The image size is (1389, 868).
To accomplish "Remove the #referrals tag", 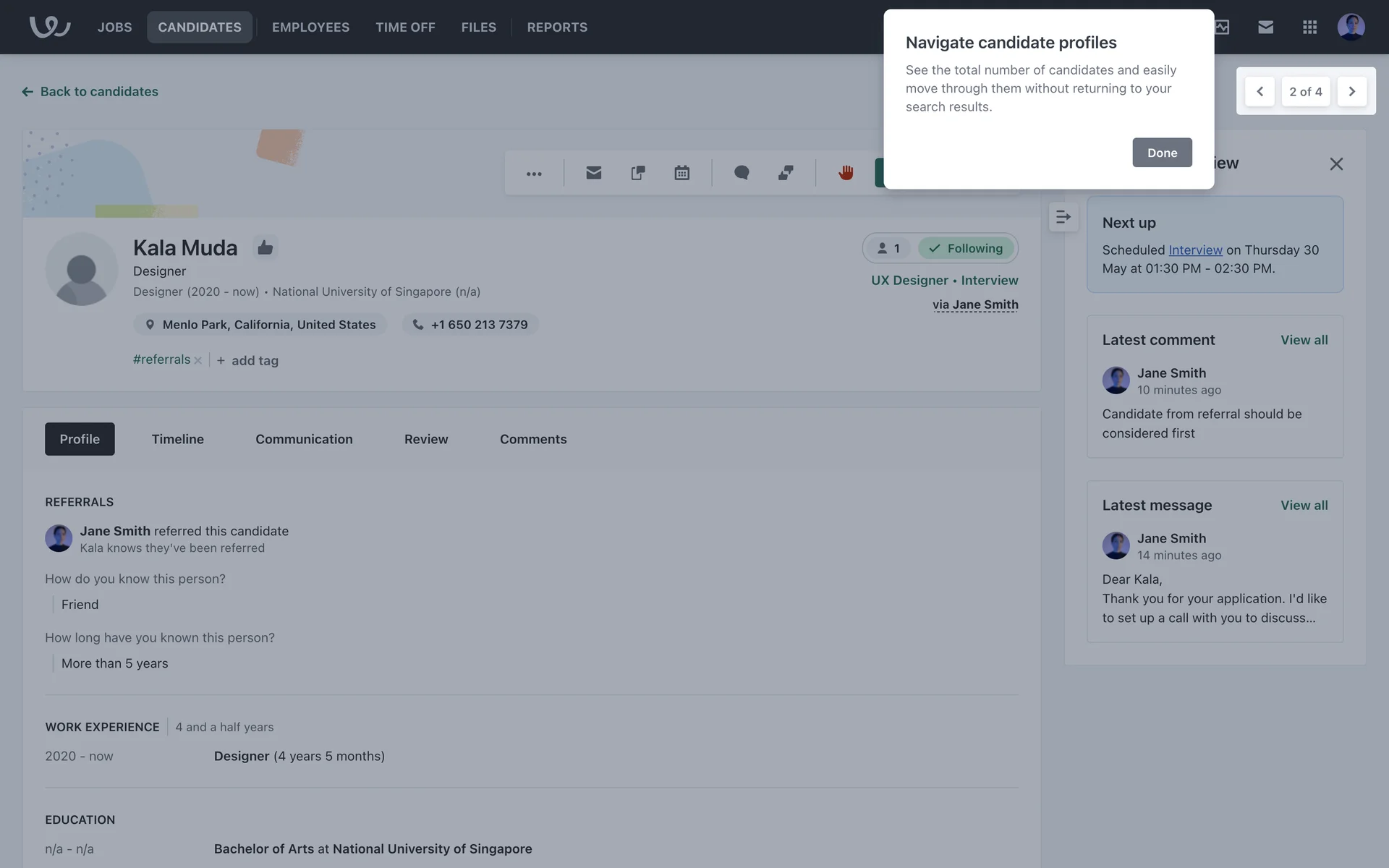I will click(x=197, y=360).
